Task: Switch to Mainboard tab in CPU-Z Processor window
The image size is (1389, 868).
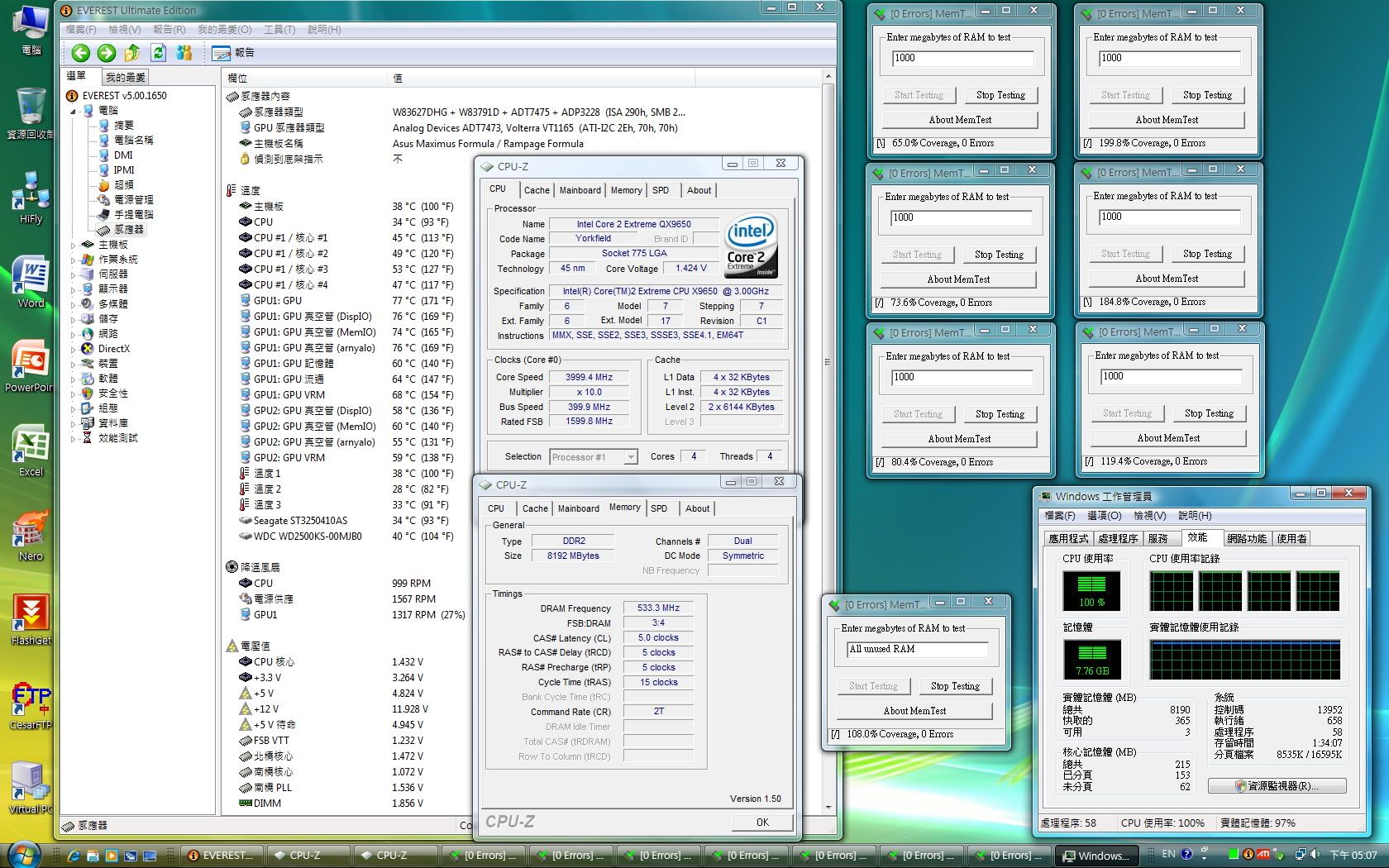Action: [580, 190]
